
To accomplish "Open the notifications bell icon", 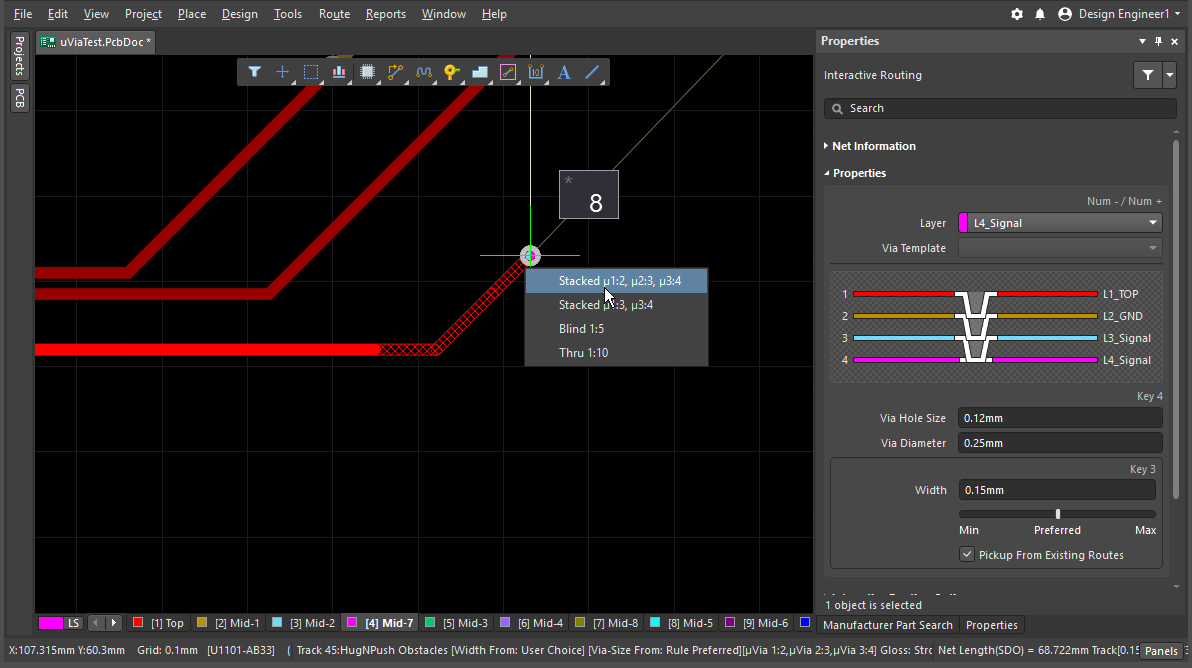I will [1040, 14].
